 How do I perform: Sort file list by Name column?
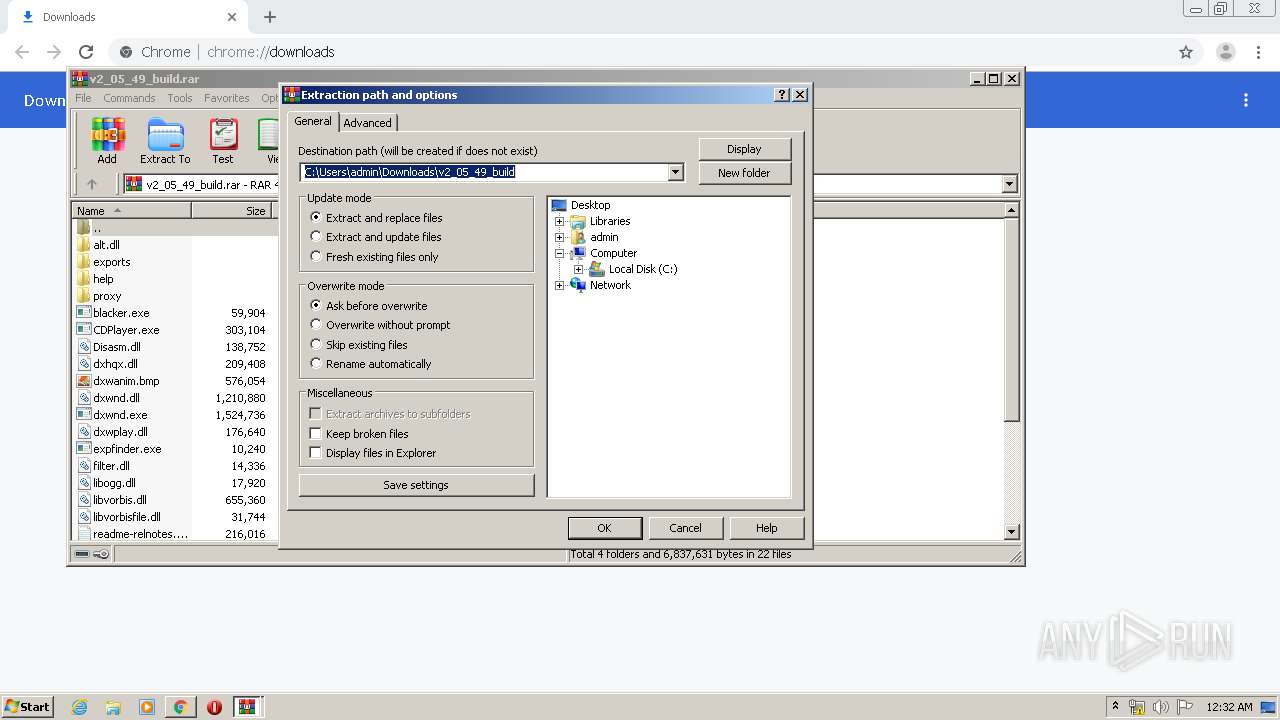click(132, 210)
